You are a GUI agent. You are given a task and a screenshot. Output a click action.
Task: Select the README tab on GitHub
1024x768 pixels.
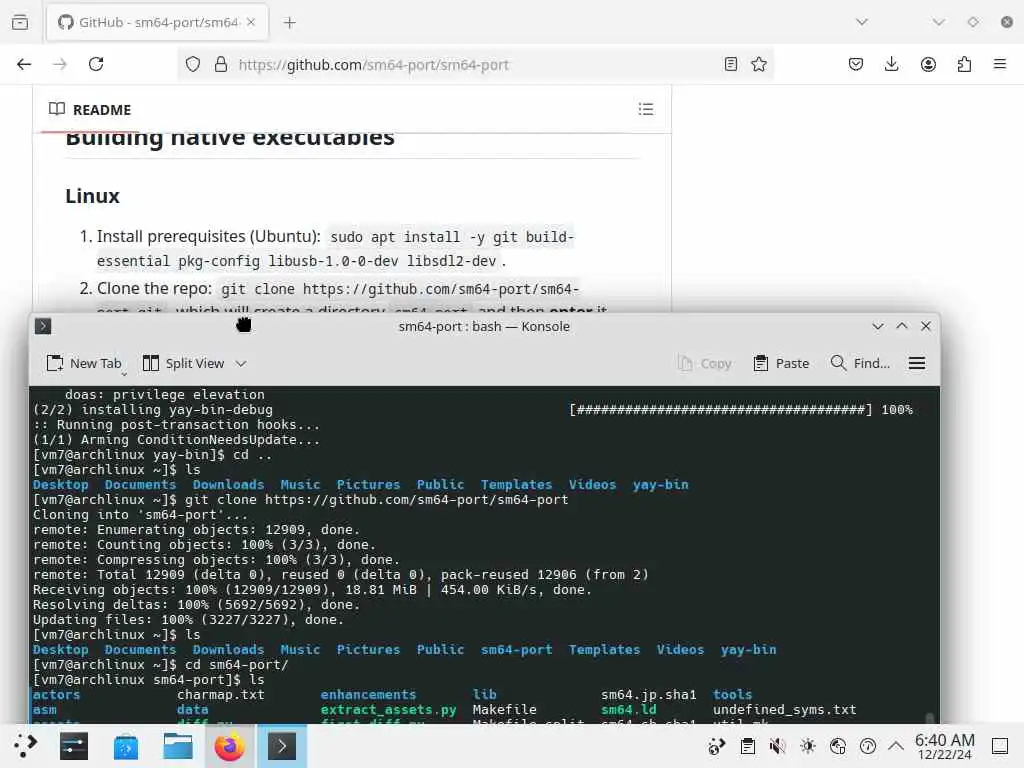coord(90,110)
